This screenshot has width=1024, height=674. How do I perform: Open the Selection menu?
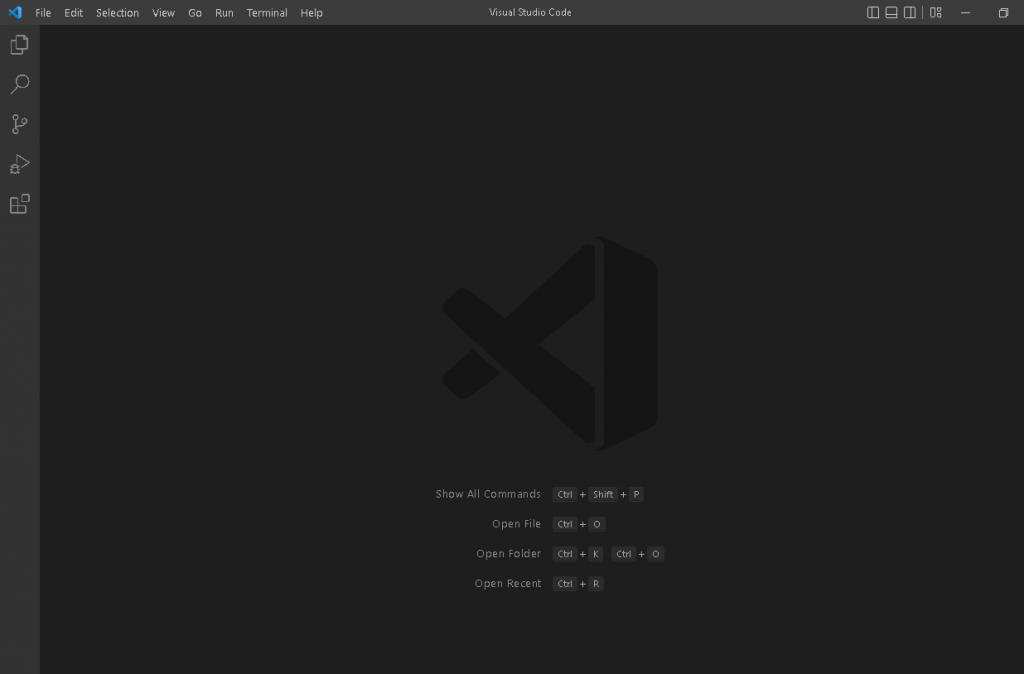118,12
